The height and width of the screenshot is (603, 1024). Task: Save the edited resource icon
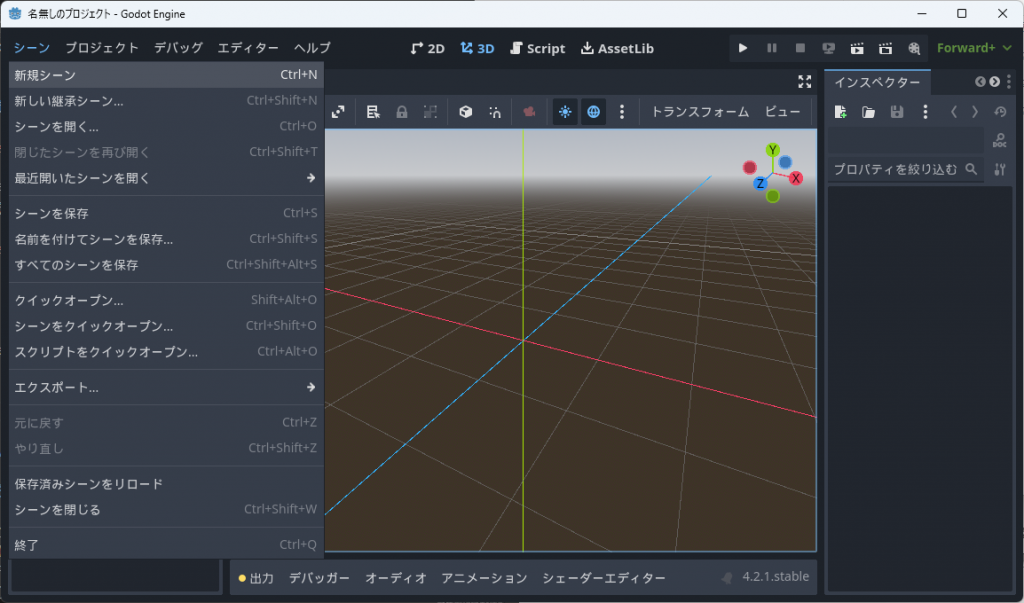click(x=897, y=112)
